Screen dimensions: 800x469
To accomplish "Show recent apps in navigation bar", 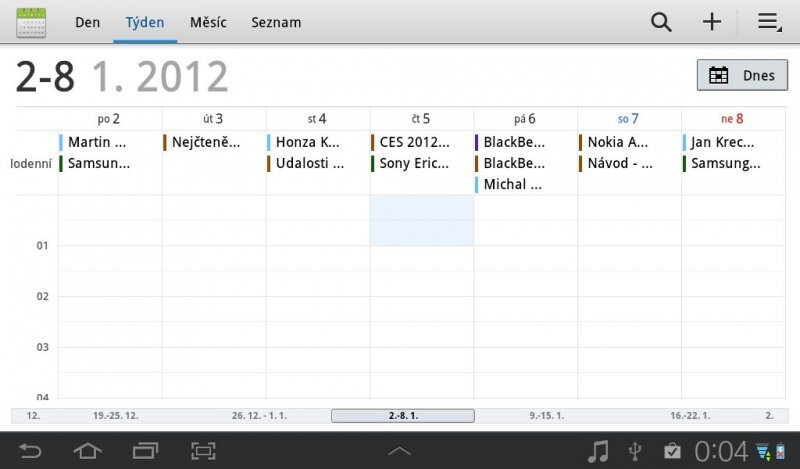I will (145, 451).
